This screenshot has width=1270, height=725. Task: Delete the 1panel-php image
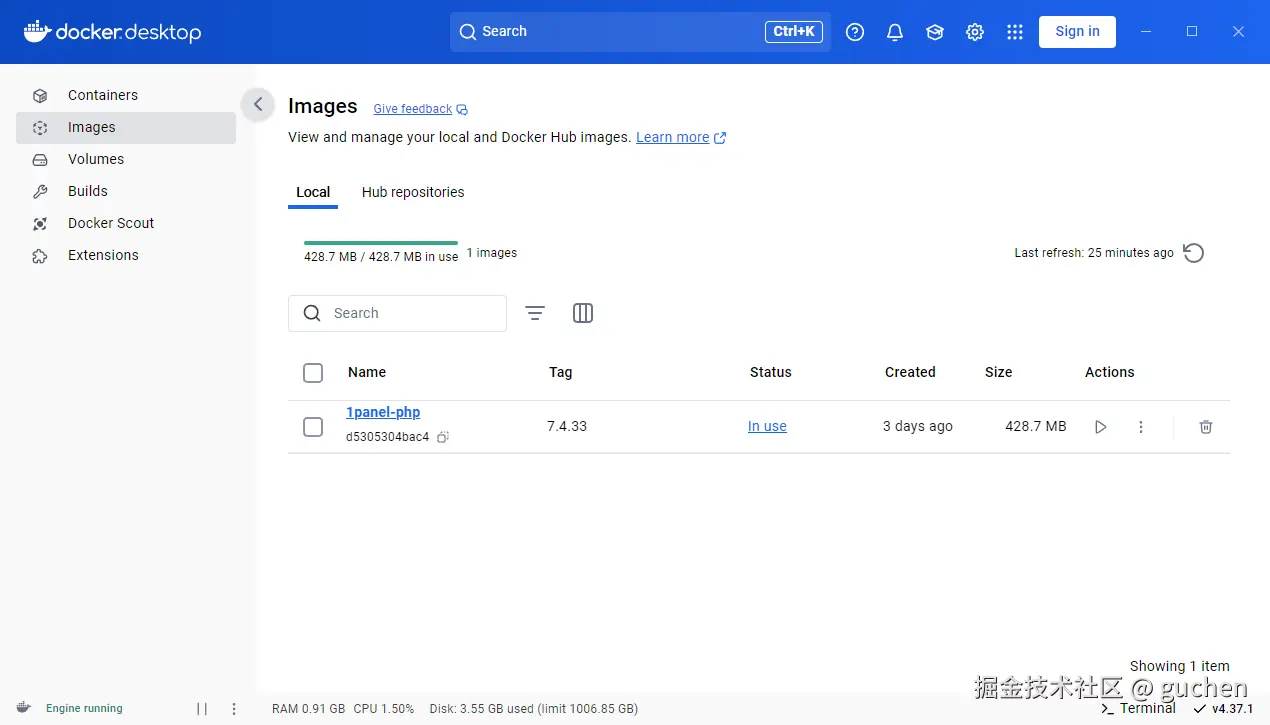1206,427
